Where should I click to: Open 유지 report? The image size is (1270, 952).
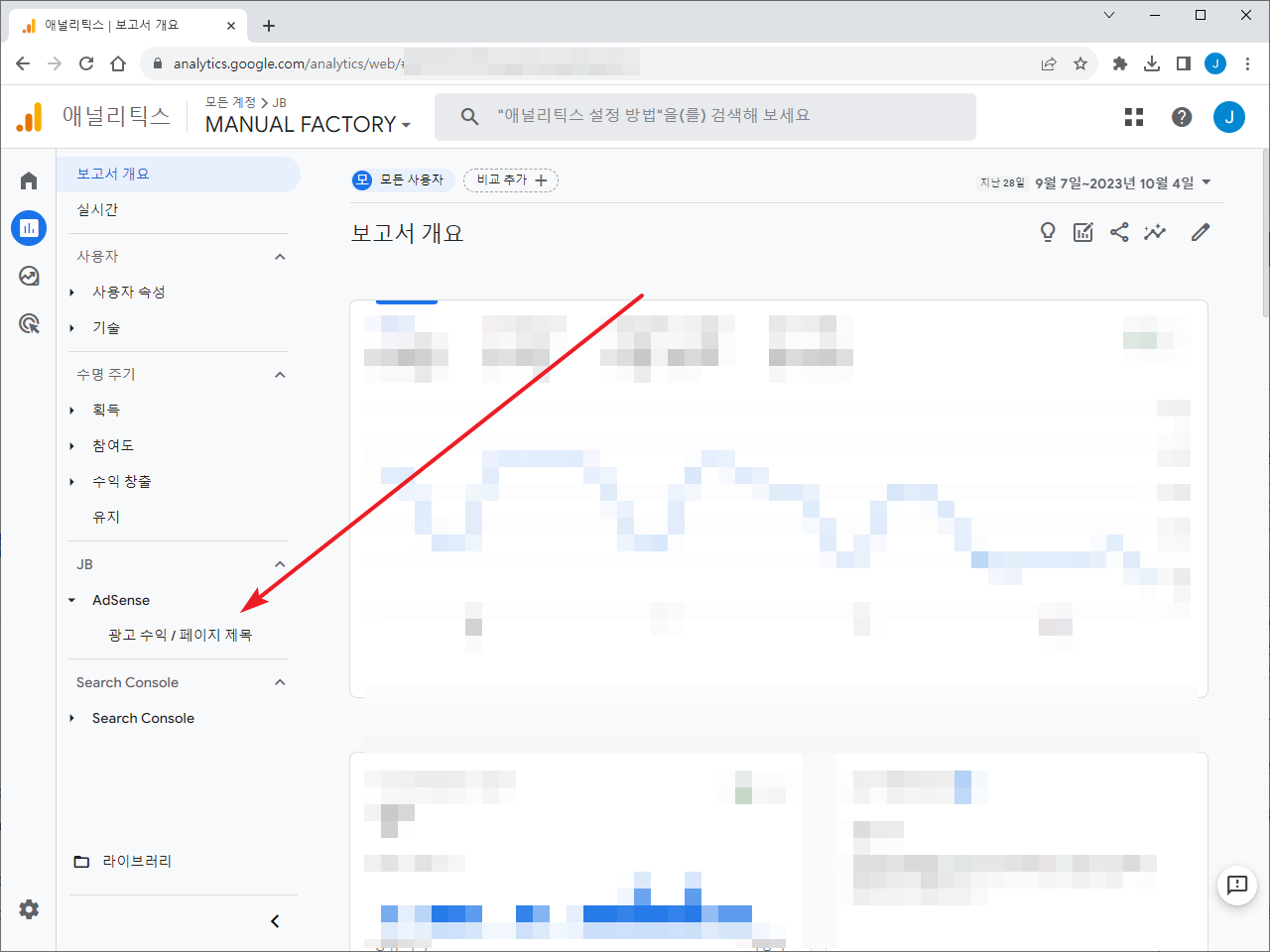(x=106, y=518)
